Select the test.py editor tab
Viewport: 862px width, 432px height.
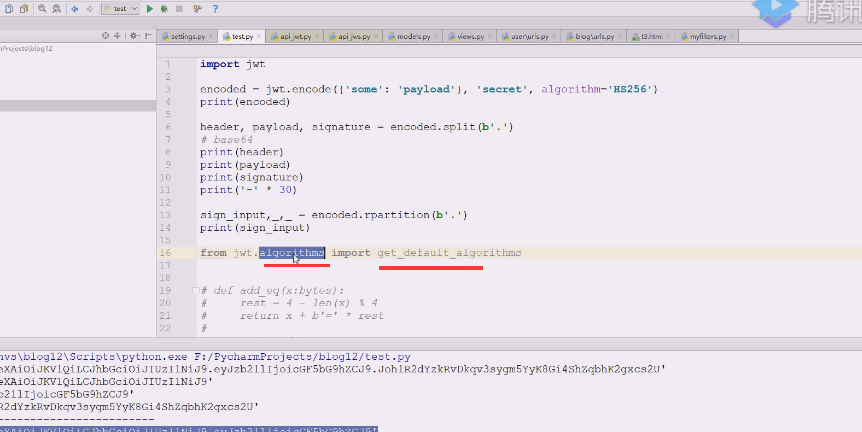242,36
